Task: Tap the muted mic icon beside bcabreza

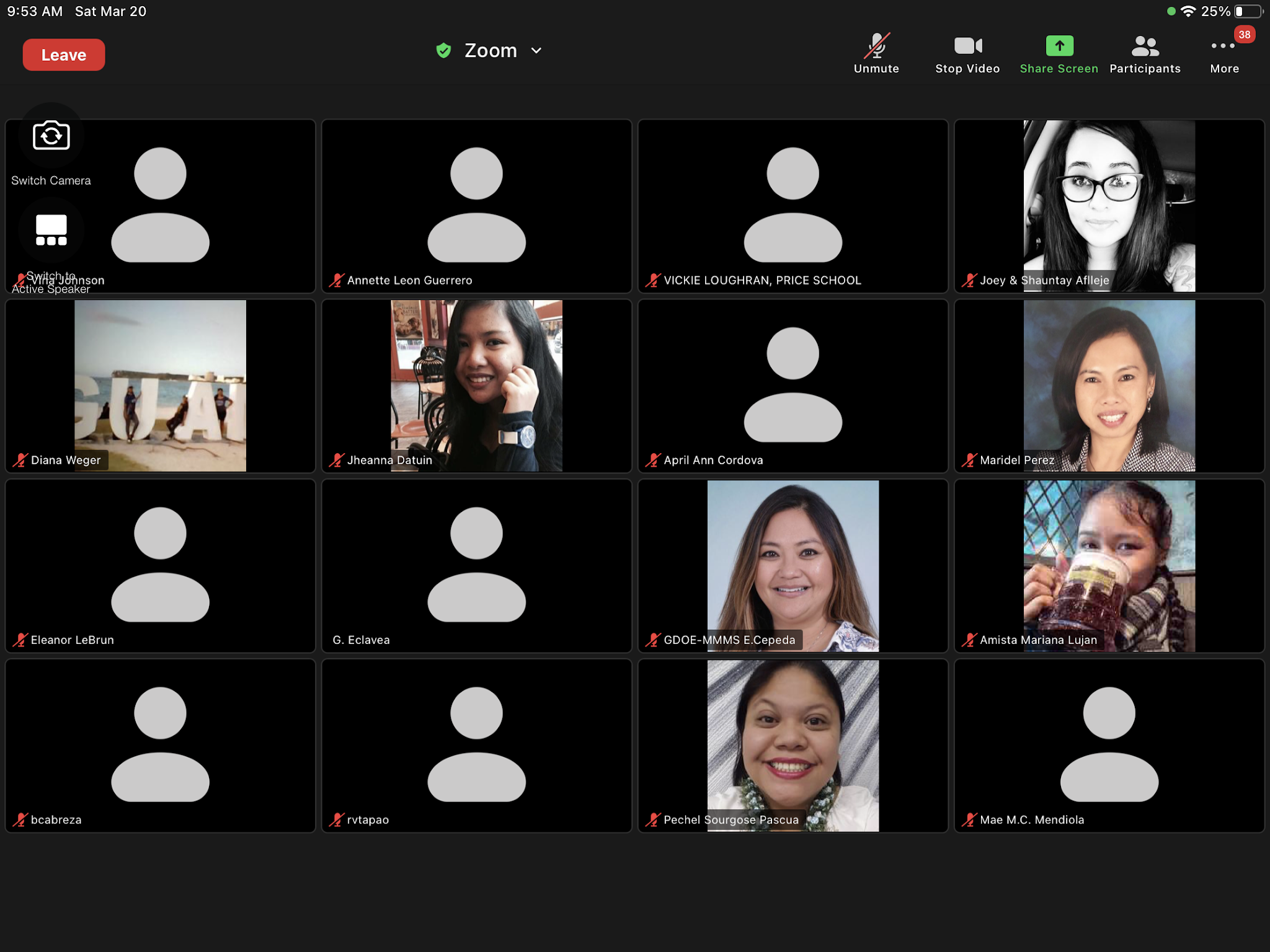Action: tap(20, 819)
